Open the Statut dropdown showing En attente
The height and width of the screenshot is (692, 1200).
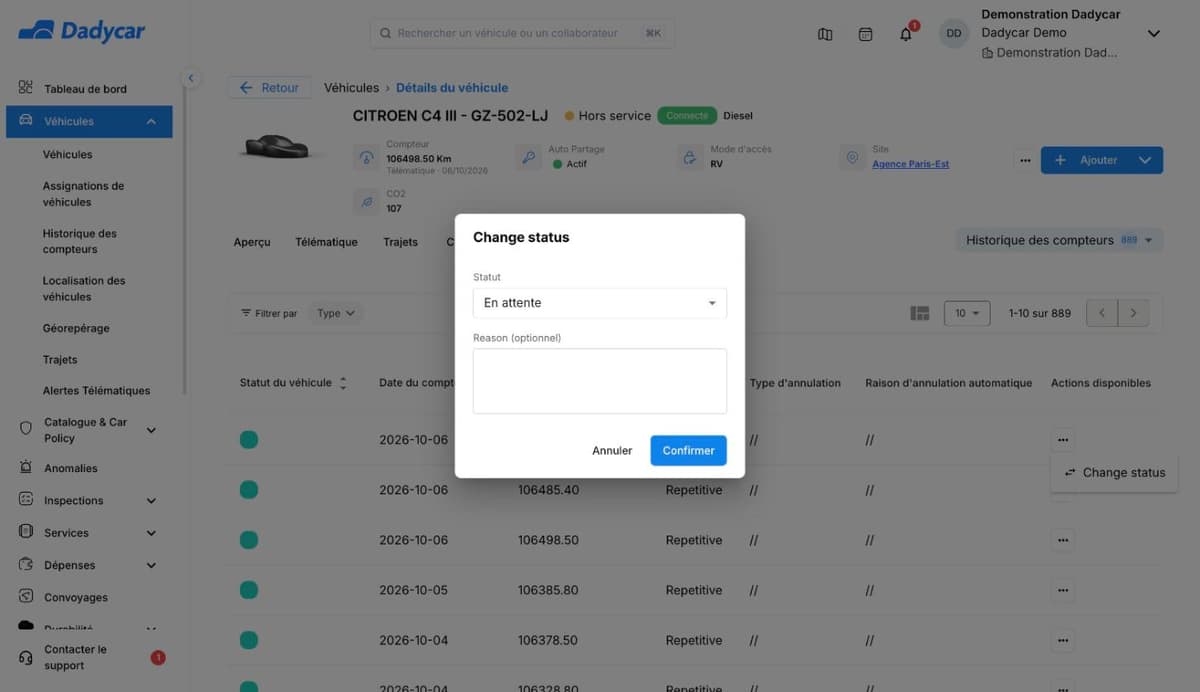point(600,303)
